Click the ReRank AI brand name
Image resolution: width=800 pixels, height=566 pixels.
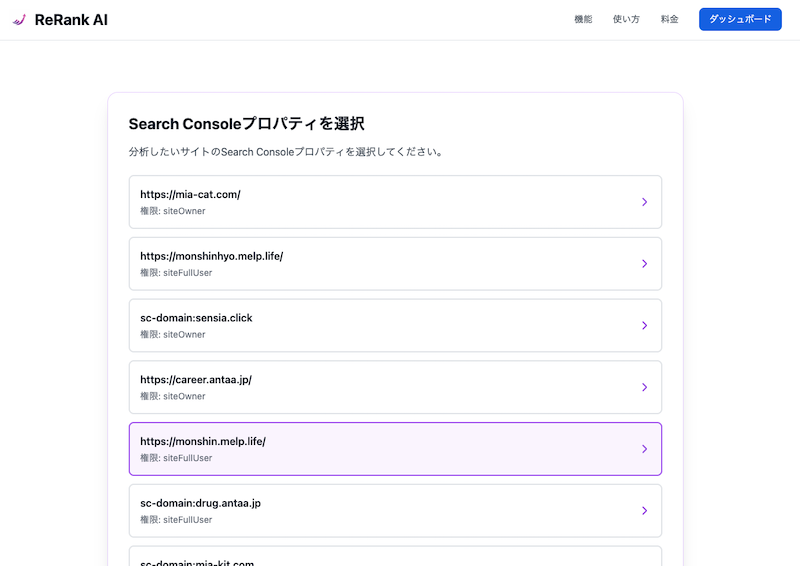(x=71, y=20)
